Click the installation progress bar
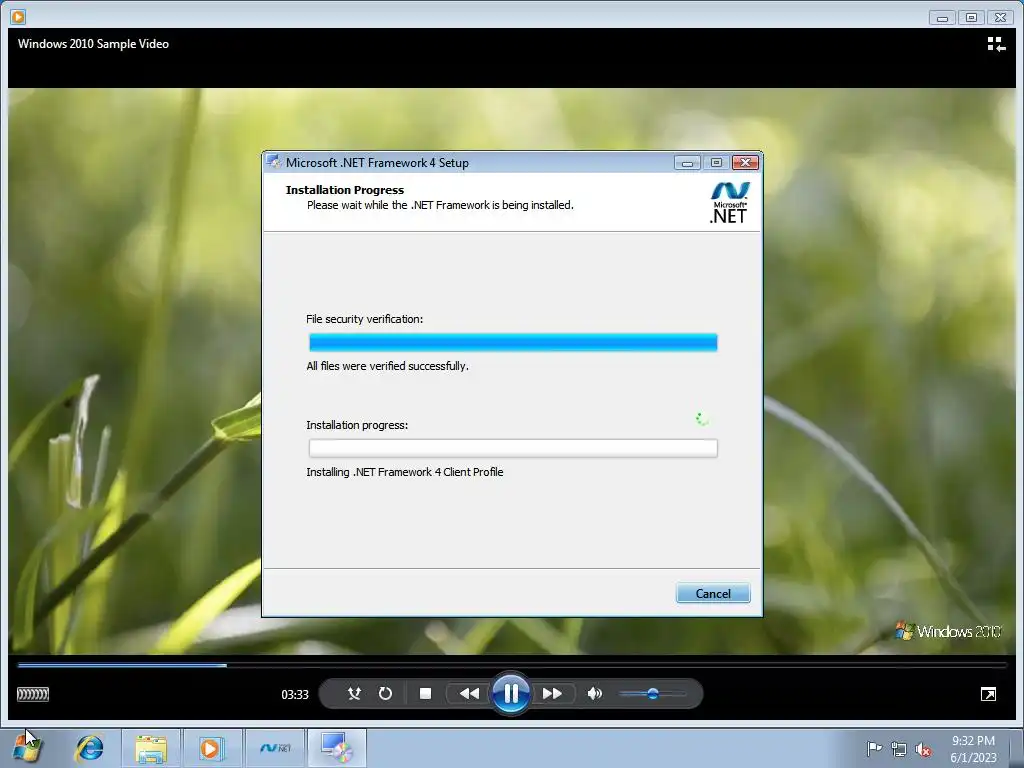This screenshot has width=1024, height=768. 513,448
